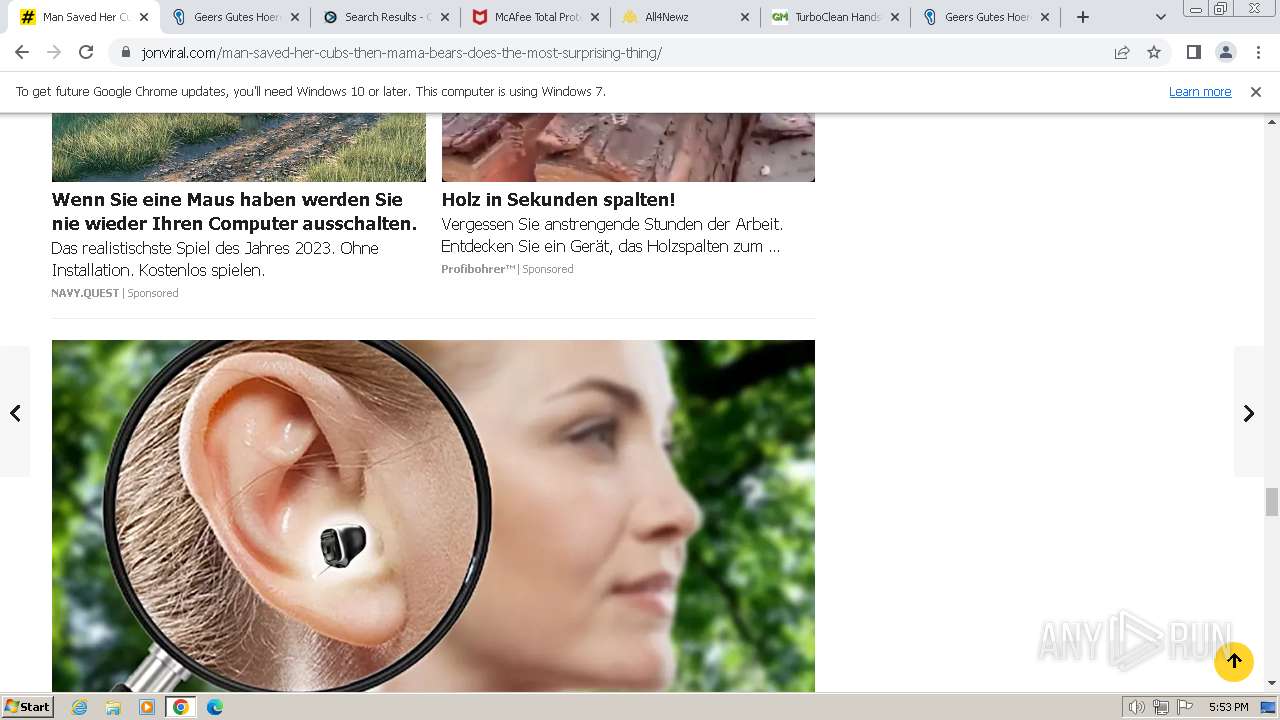Open volume speaker icon in tray
Viewport: 1280px width, 720px height.
tap(1136, 707)
